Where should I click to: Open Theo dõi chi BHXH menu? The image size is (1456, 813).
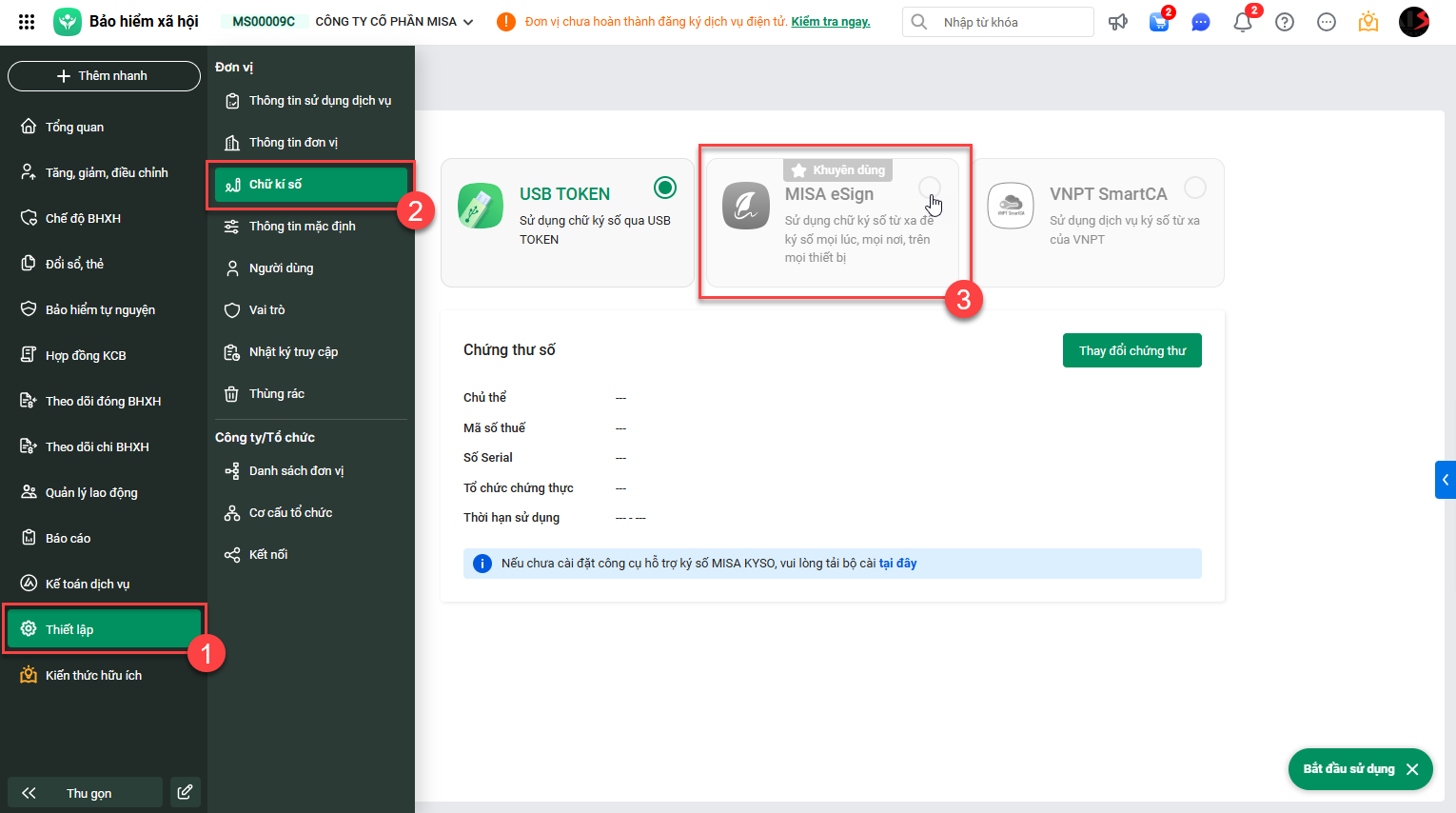(104, 446)
